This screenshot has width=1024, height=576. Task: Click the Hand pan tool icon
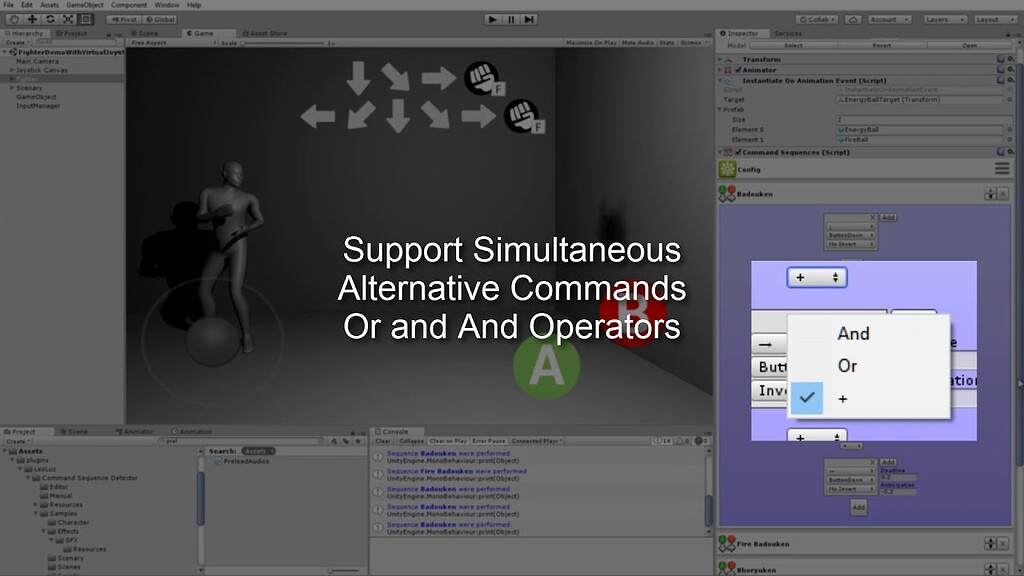(x=14, y=18)
